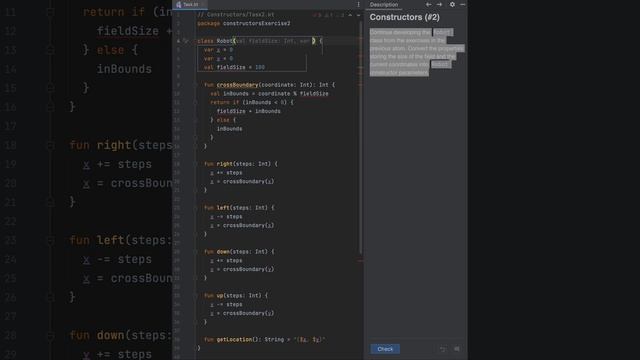Screen dimensions: 640x360
Task: Open Description panel settings gear
Action: [x=452, y=4]
